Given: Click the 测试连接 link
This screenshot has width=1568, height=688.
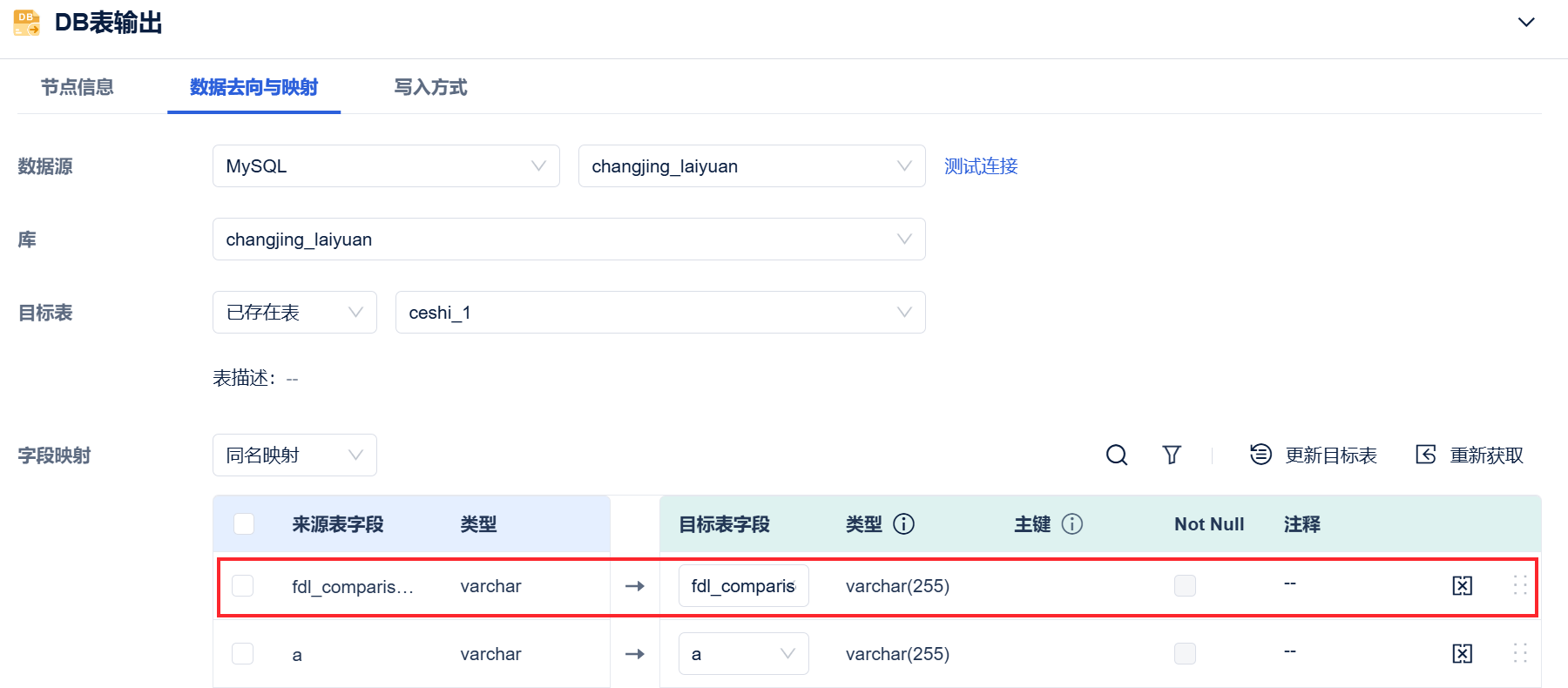Looking at the screenshot, I should pyautogui.click(x=981, y=166).
